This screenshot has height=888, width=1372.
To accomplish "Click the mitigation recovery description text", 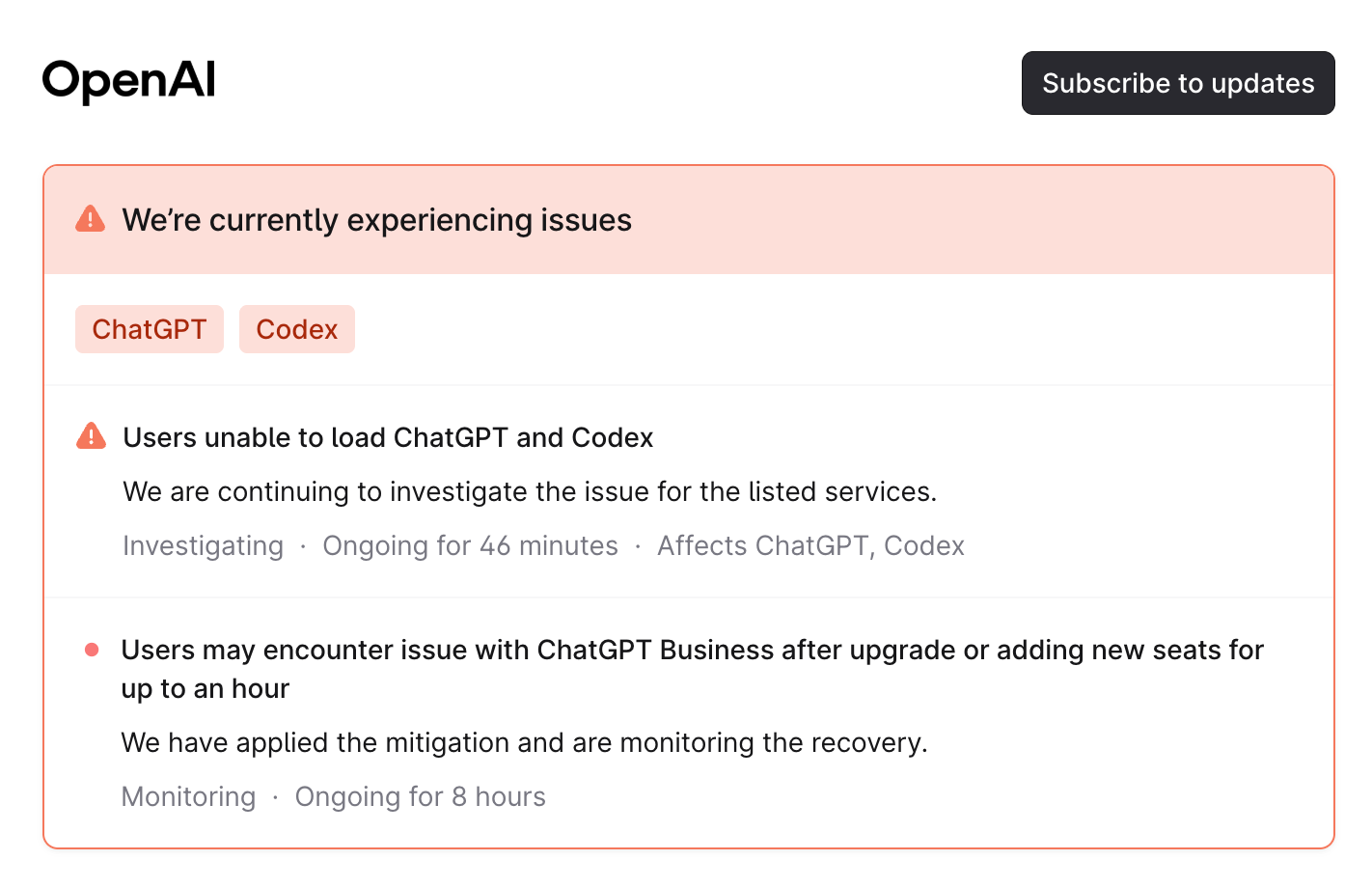I will click(x=523, y=742).
